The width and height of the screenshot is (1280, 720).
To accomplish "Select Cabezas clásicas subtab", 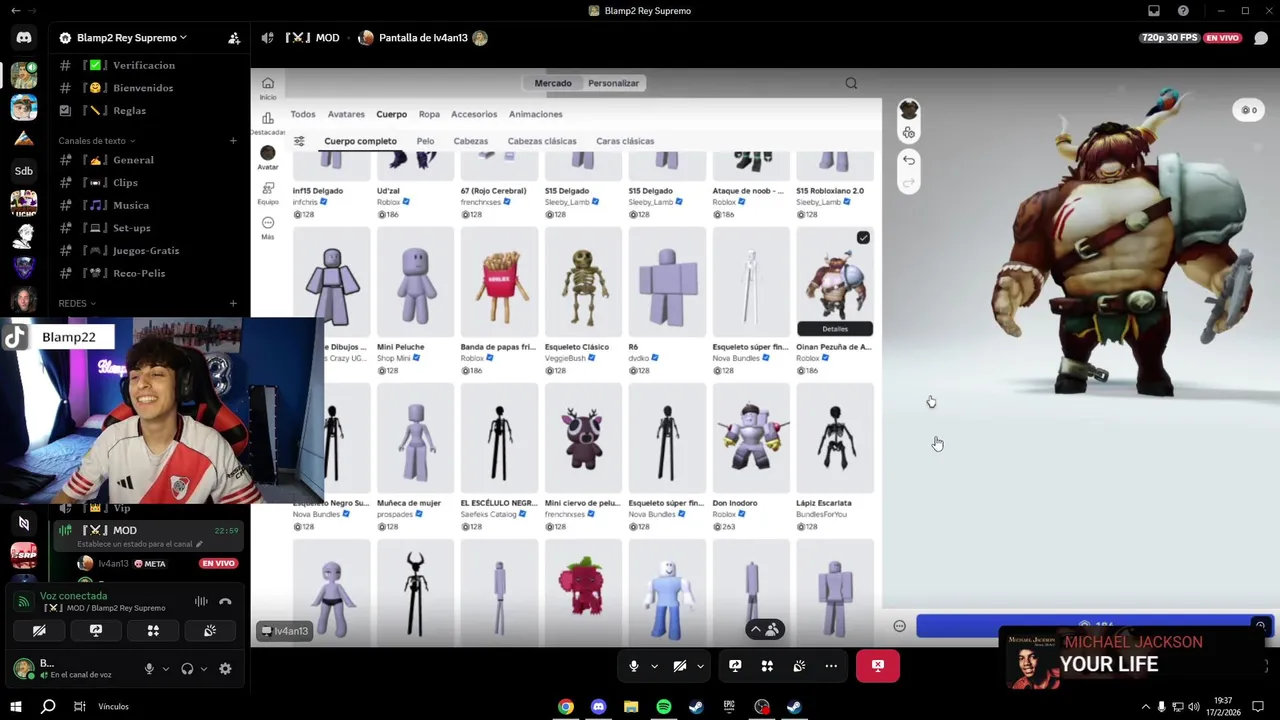I will [542, 141].
